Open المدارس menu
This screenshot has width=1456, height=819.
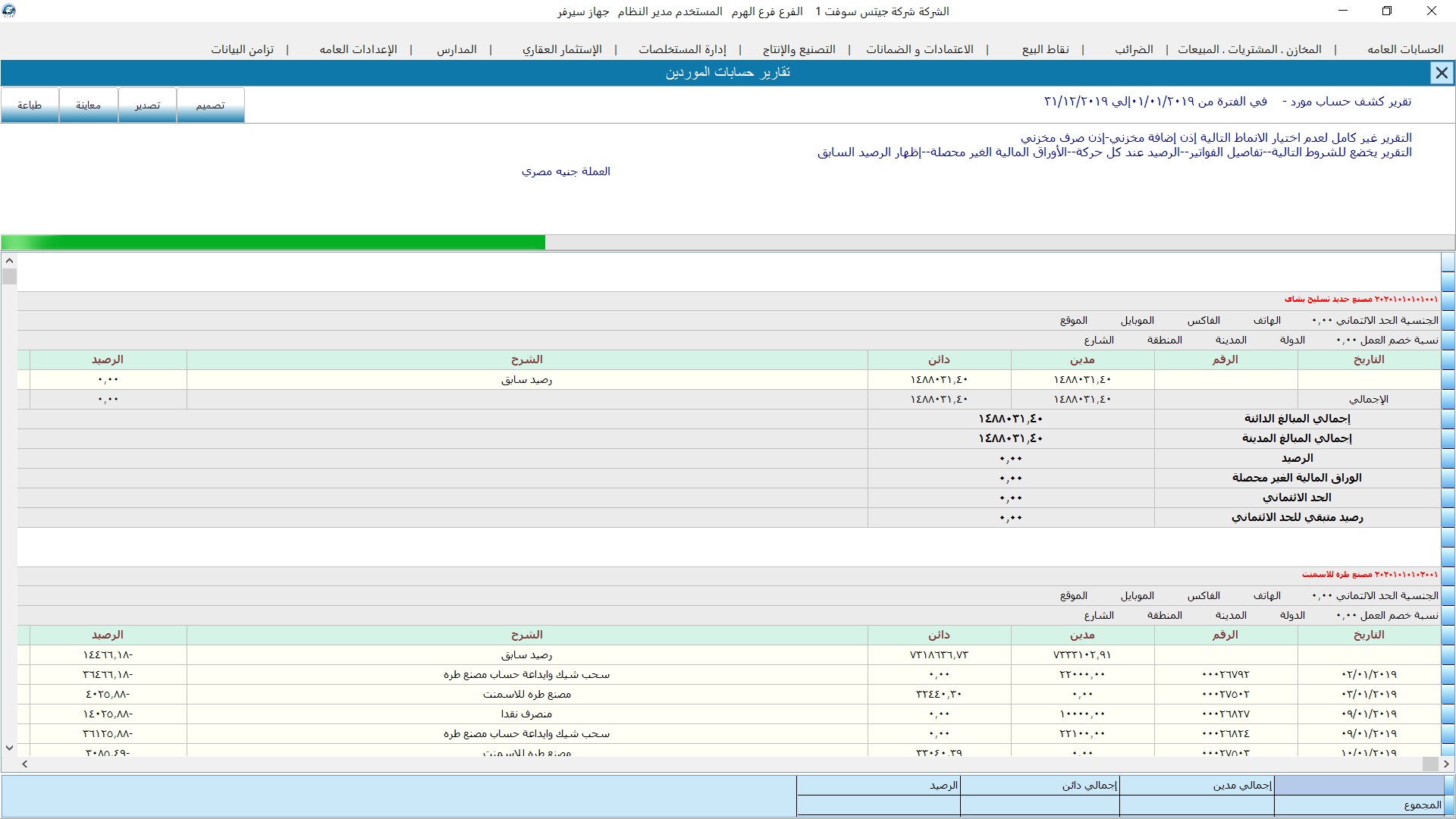(457, 49)
